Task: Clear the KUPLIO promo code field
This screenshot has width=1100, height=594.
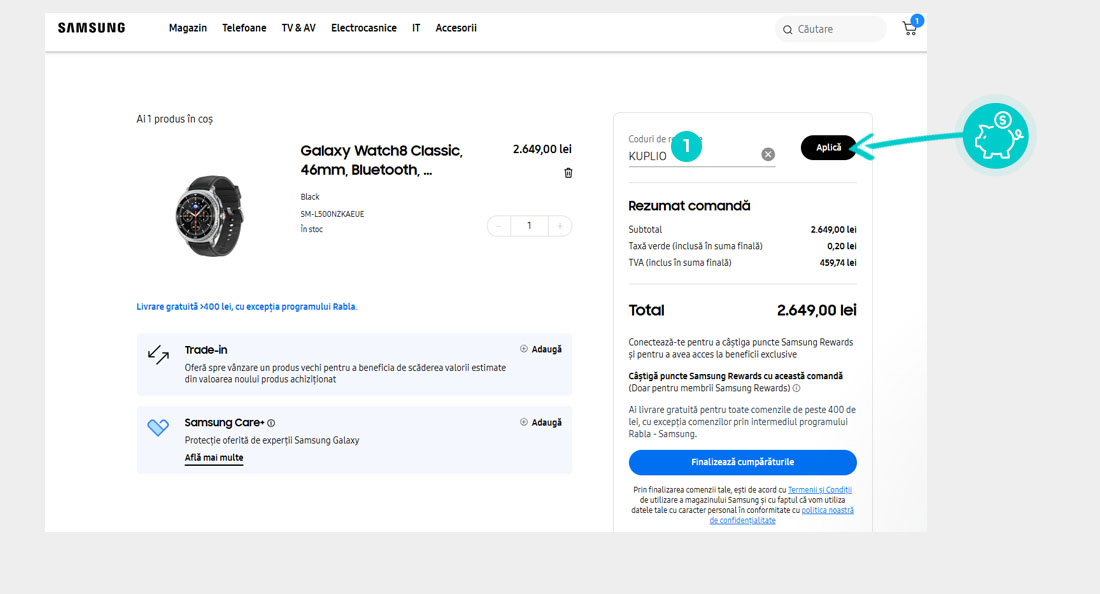Action: pos(768,154)
